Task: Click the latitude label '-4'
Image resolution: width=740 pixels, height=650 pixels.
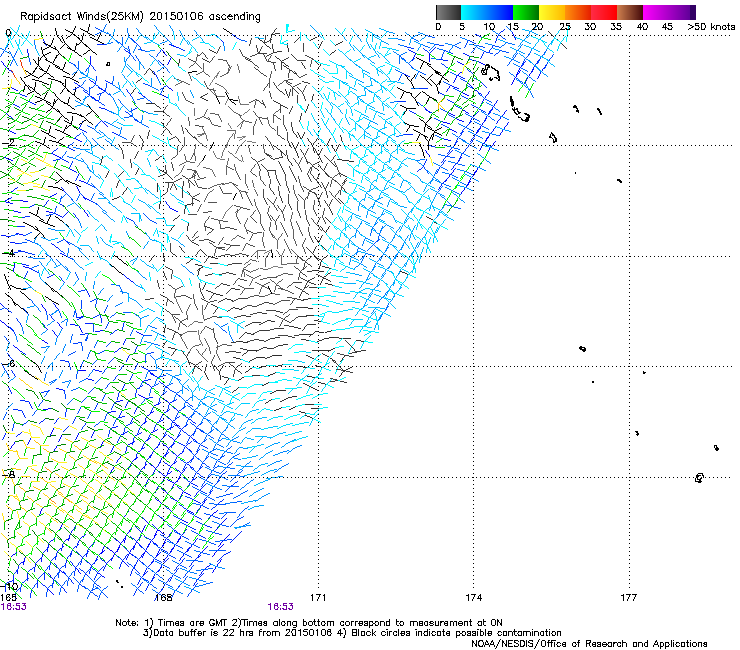Action: pyautogui.click(x=10, y=253)
